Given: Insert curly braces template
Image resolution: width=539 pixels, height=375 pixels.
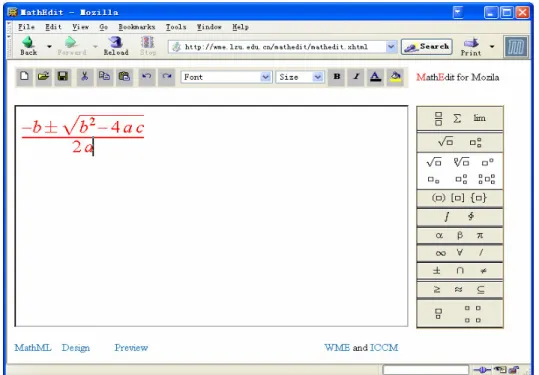Looking at the screenshot, I should click(x=478, y=198).
